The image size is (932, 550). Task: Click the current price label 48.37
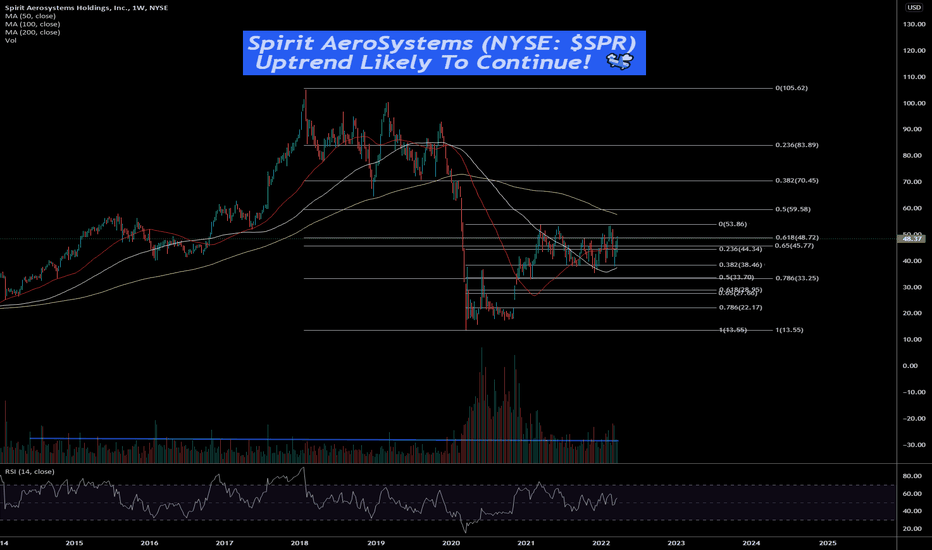coord(913,238)
